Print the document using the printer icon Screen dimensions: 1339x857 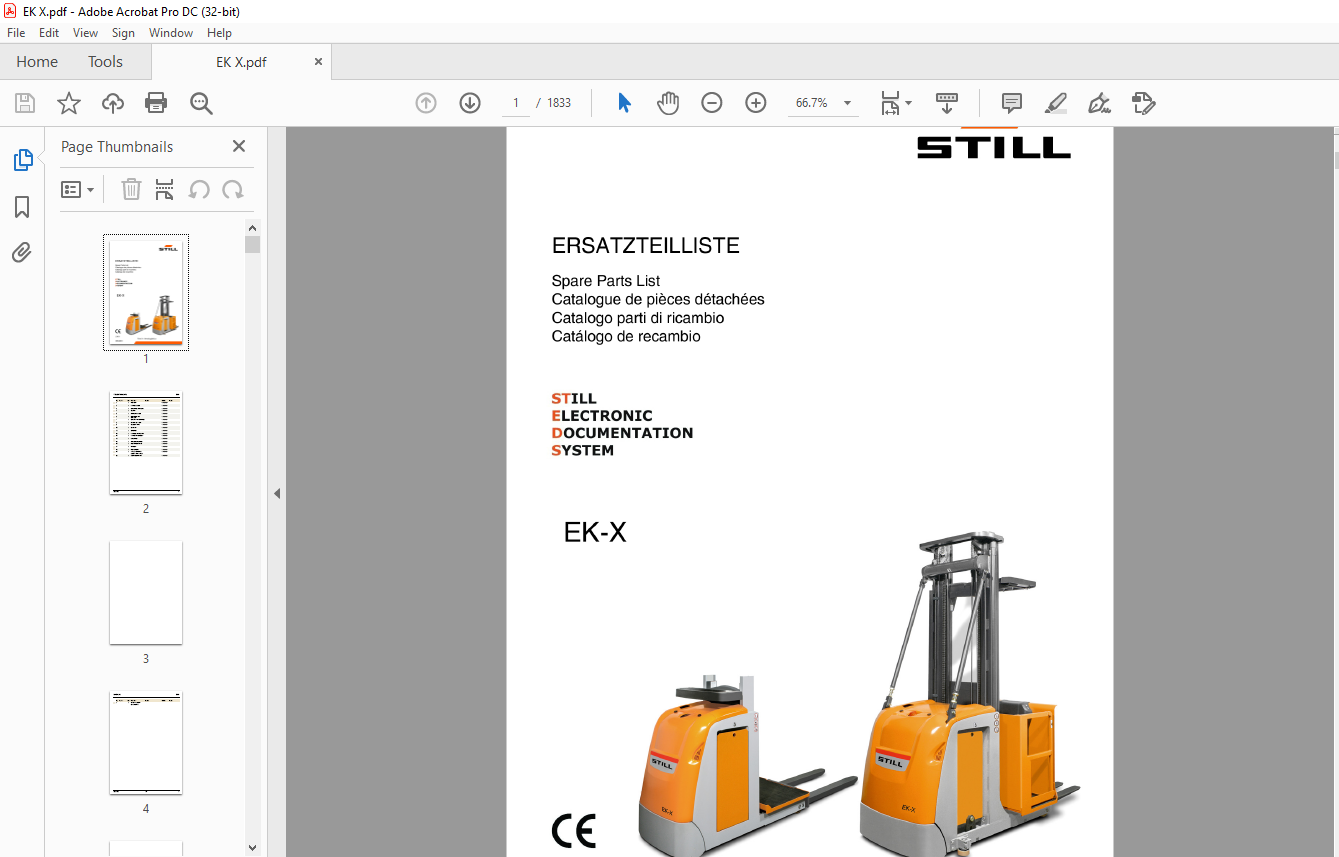(156, 103)
